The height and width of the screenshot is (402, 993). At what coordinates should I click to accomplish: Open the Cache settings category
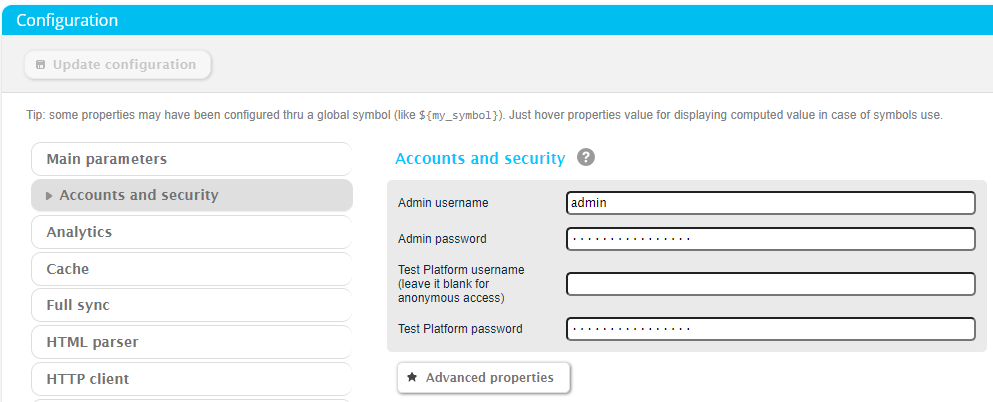[191, 269]
